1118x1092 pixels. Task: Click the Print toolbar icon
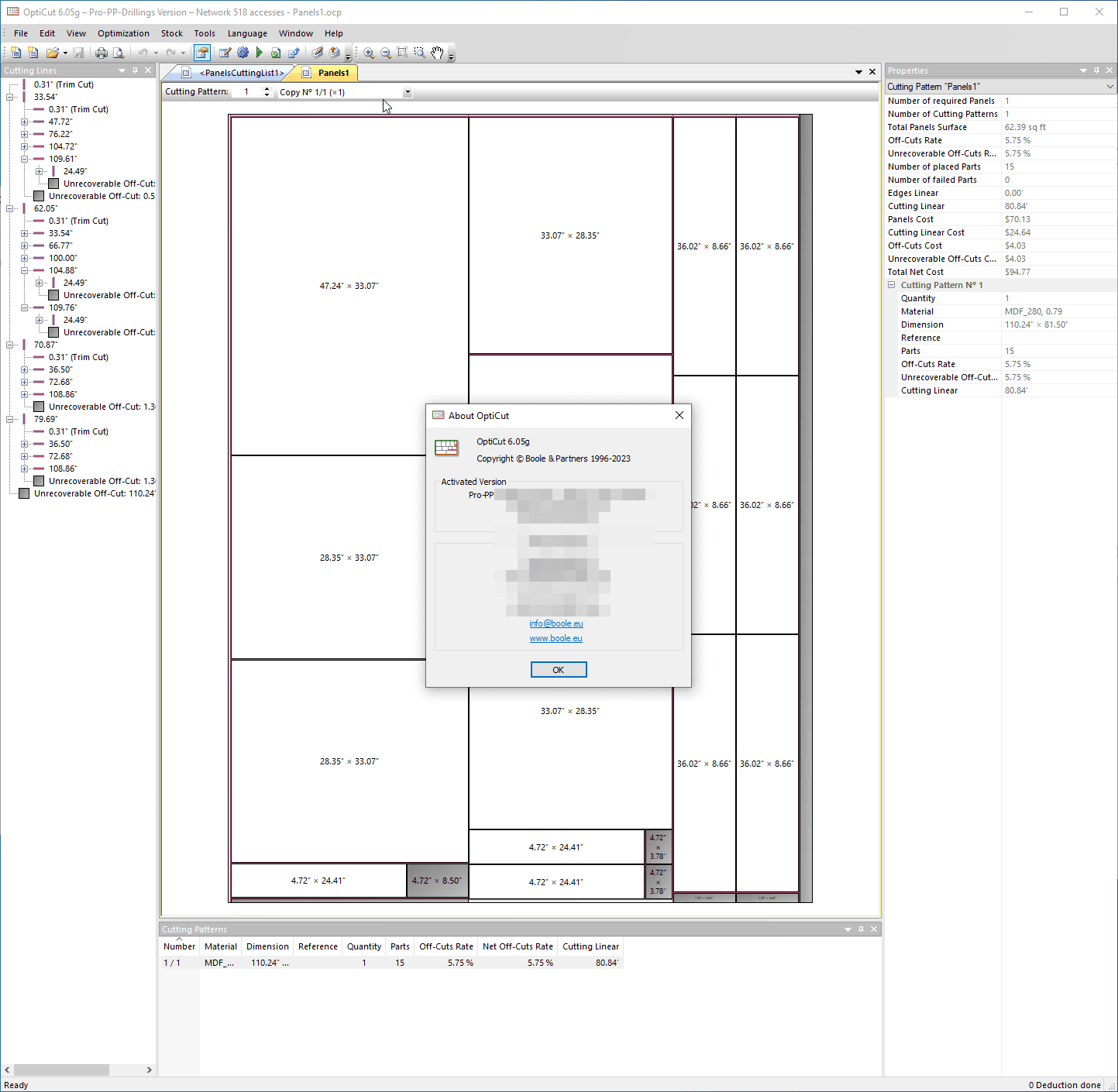point(101,53)
